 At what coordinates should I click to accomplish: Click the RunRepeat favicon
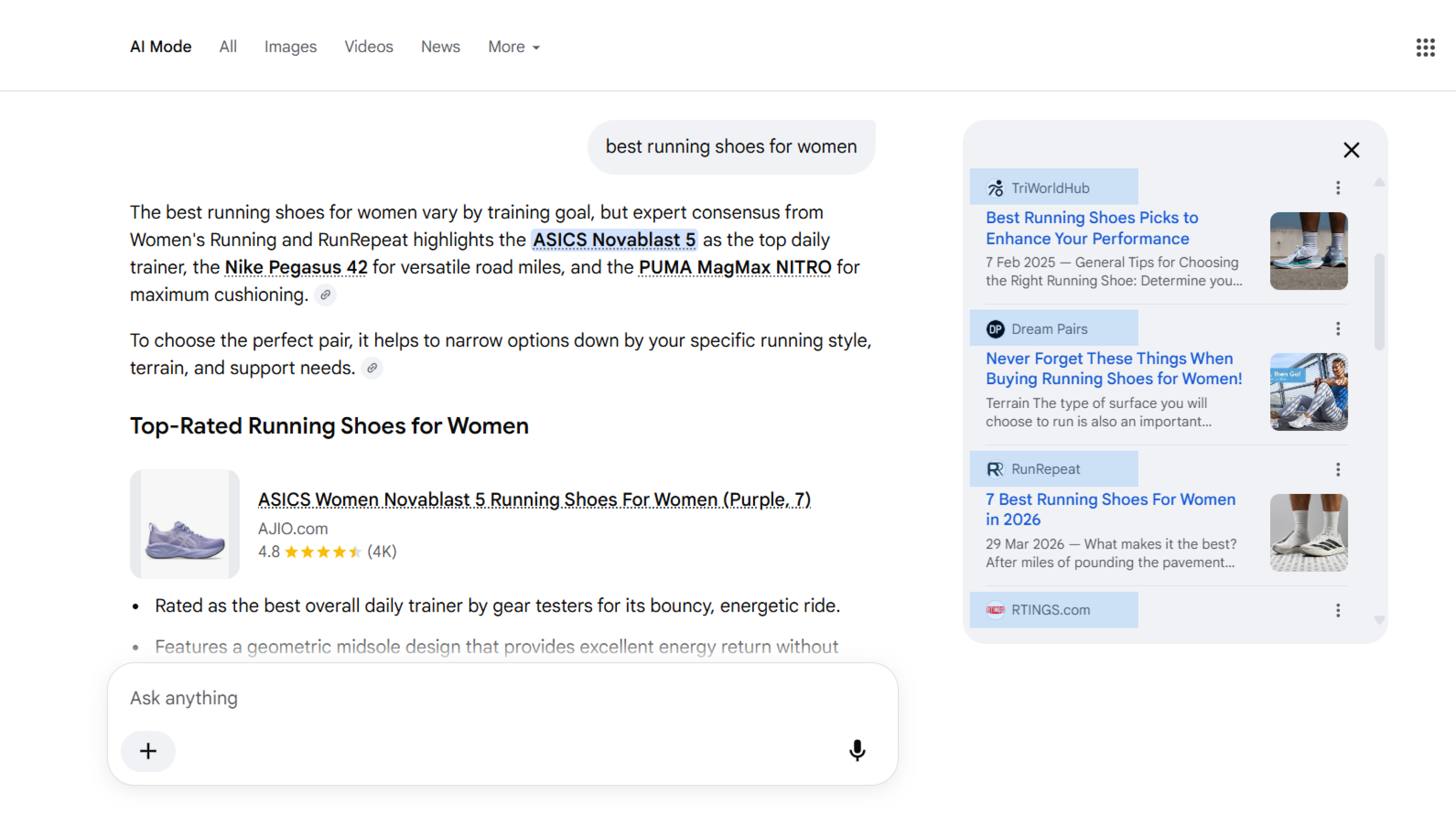click(x=995, y=469)
